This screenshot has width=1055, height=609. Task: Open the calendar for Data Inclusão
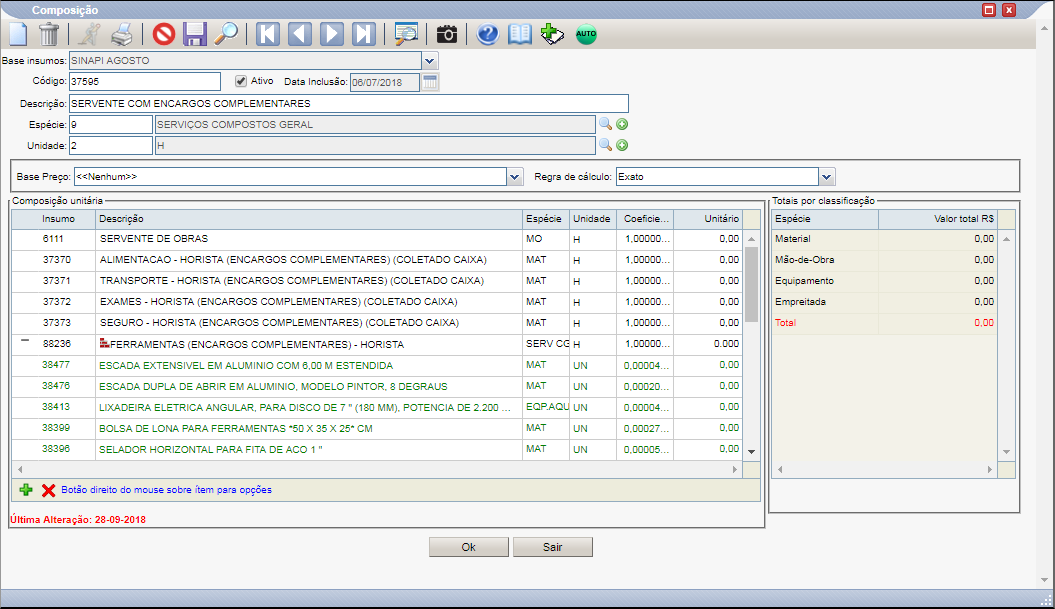(x=430, y=82)
